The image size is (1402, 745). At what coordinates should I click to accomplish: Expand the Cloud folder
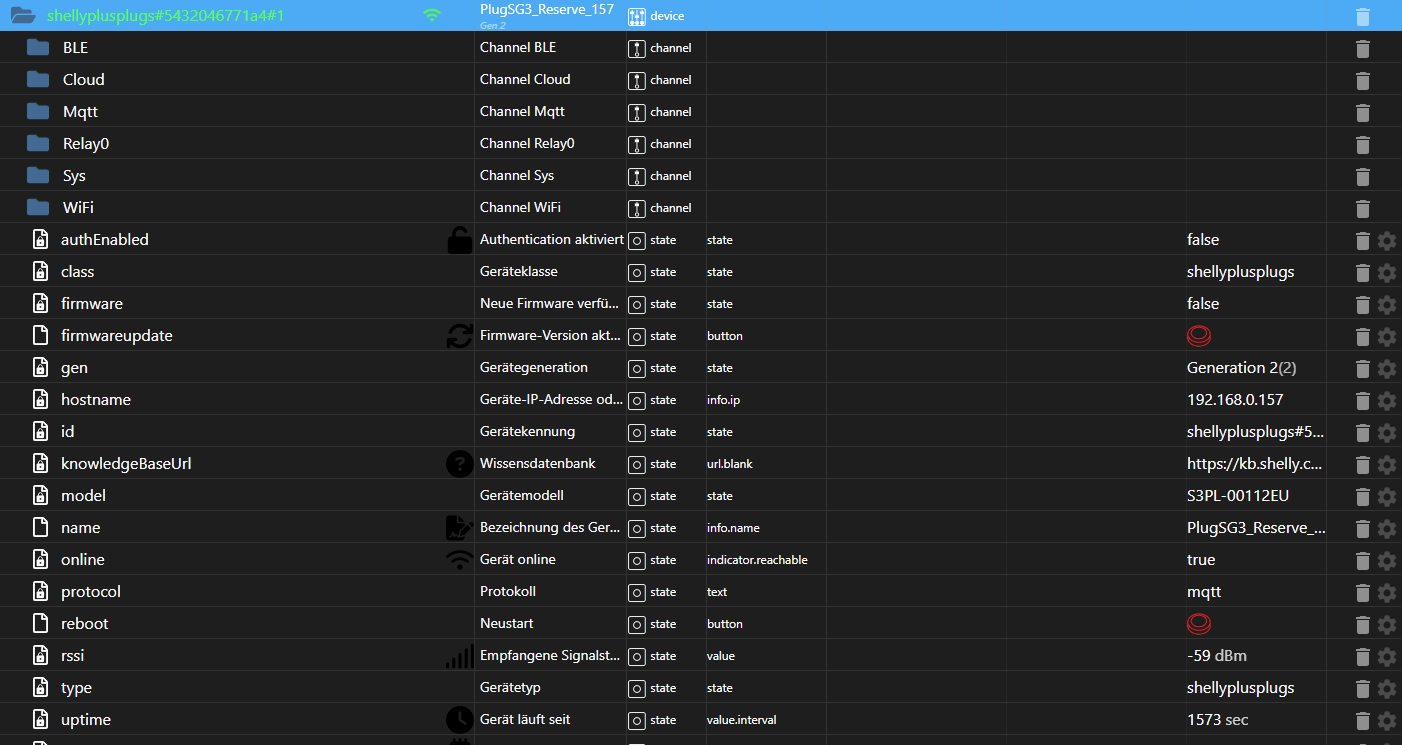(x=38, y=79)
